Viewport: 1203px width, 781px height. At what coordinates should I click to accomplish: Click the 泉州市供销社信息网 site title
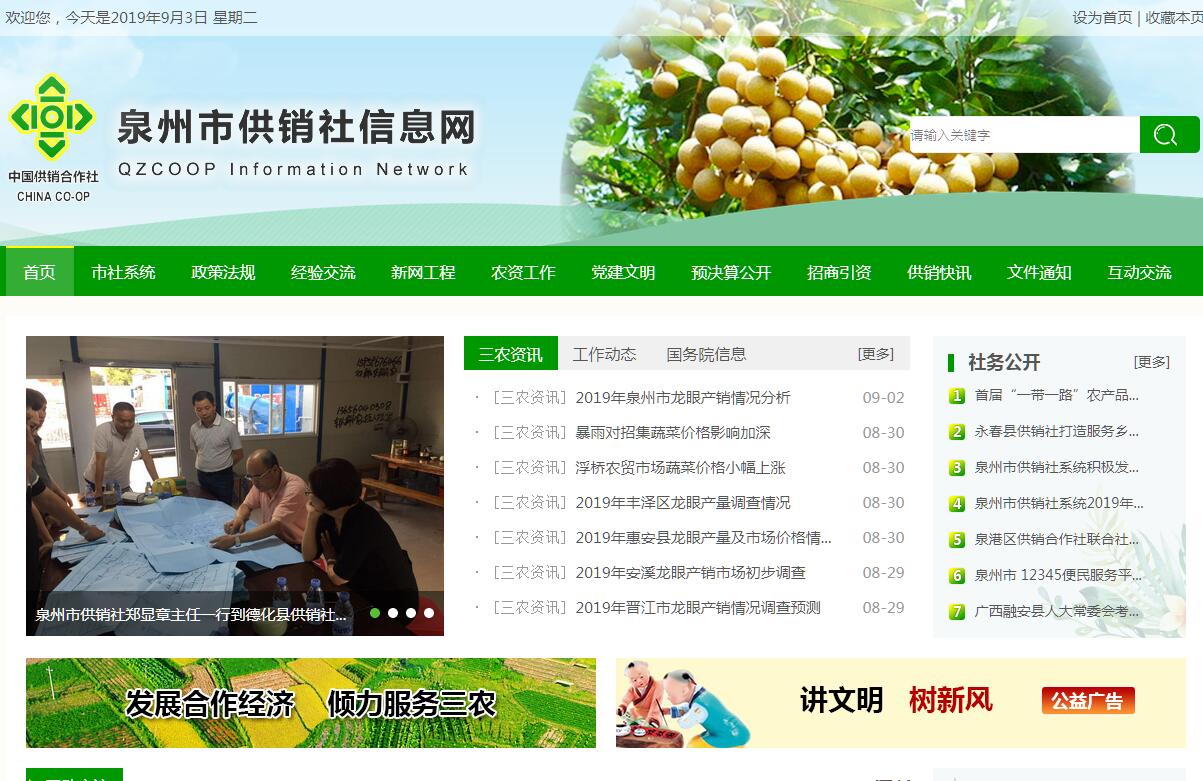296,127
